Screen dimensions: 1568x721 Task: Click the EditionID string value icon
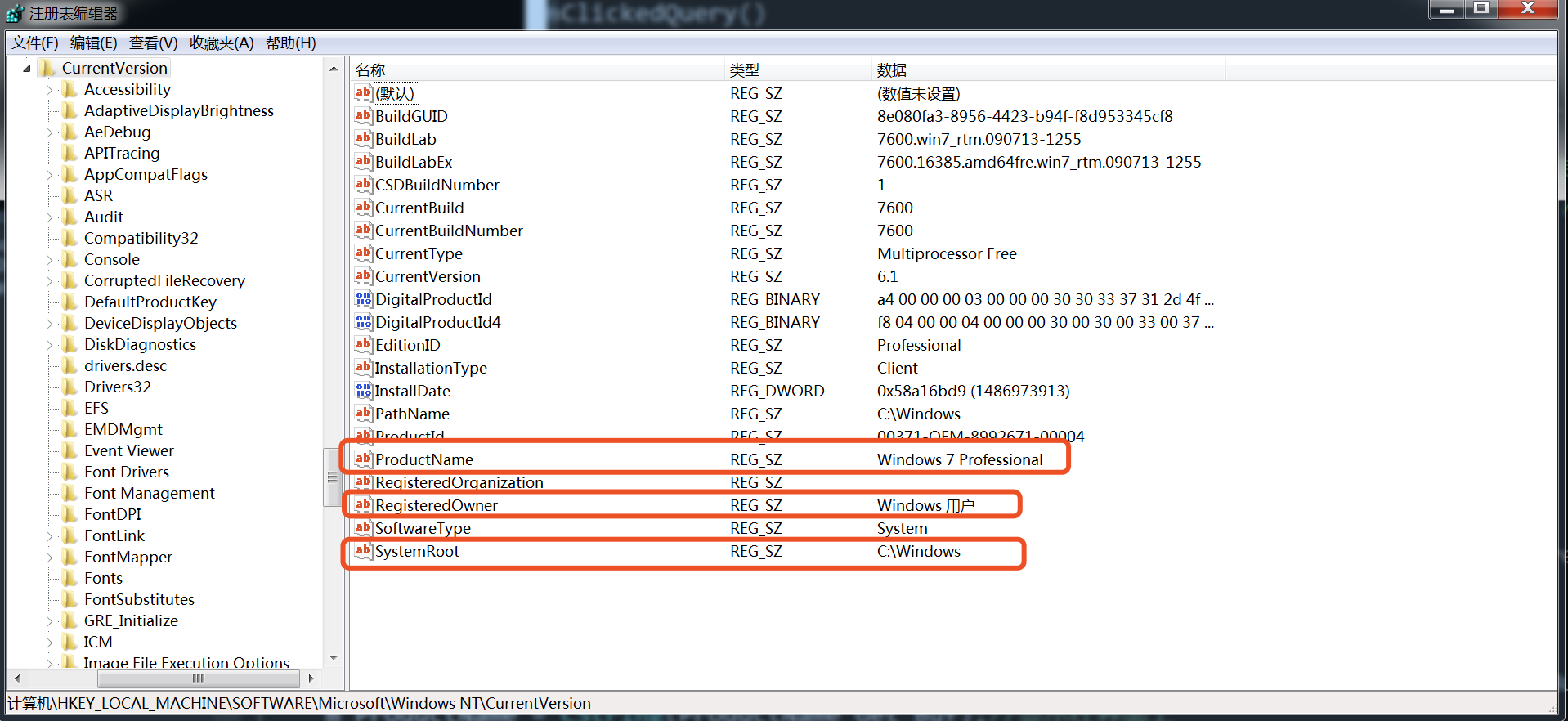click(x=363, y=345)
